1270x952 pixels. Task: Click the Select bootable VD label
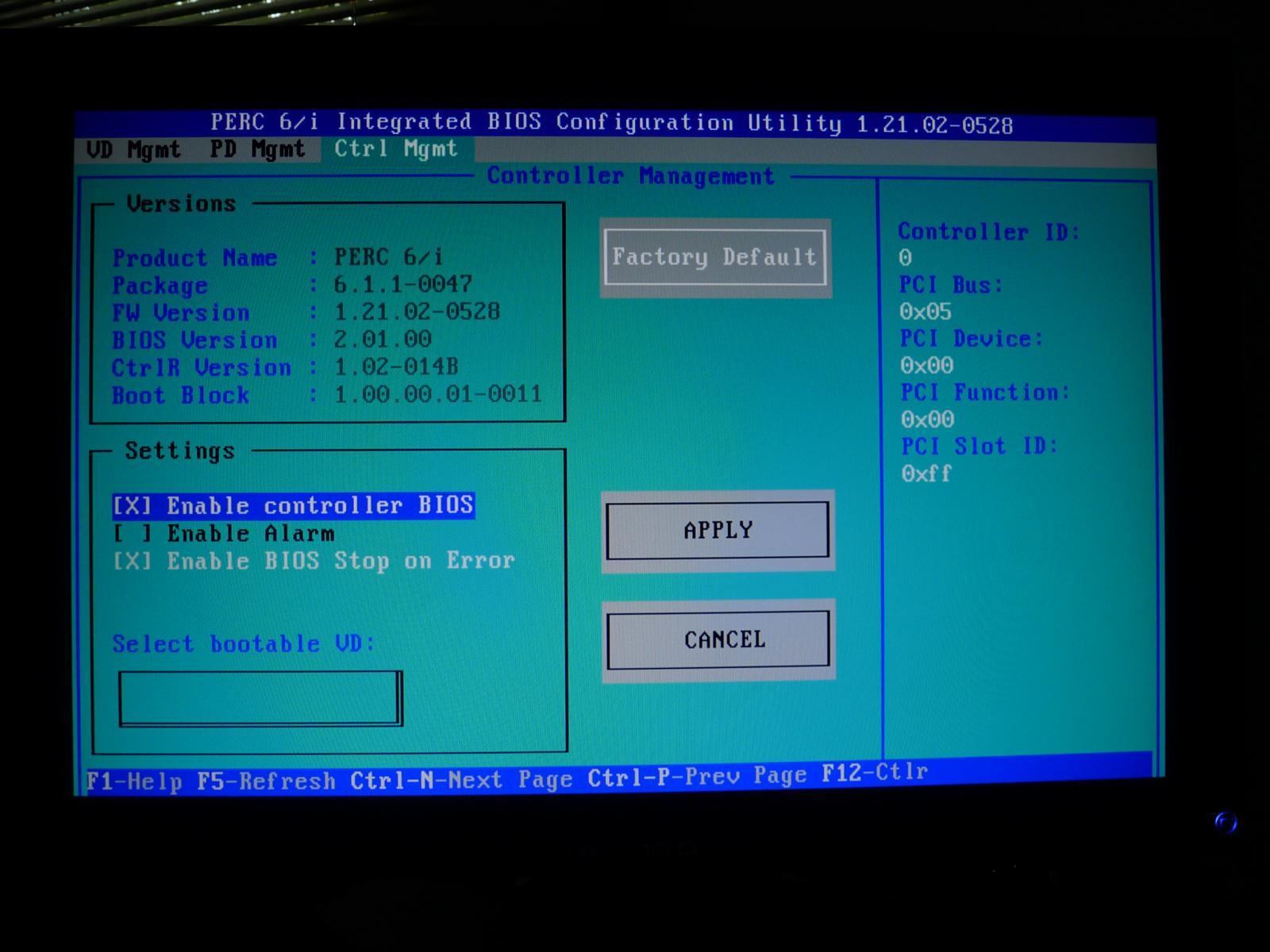click(244, 643)
